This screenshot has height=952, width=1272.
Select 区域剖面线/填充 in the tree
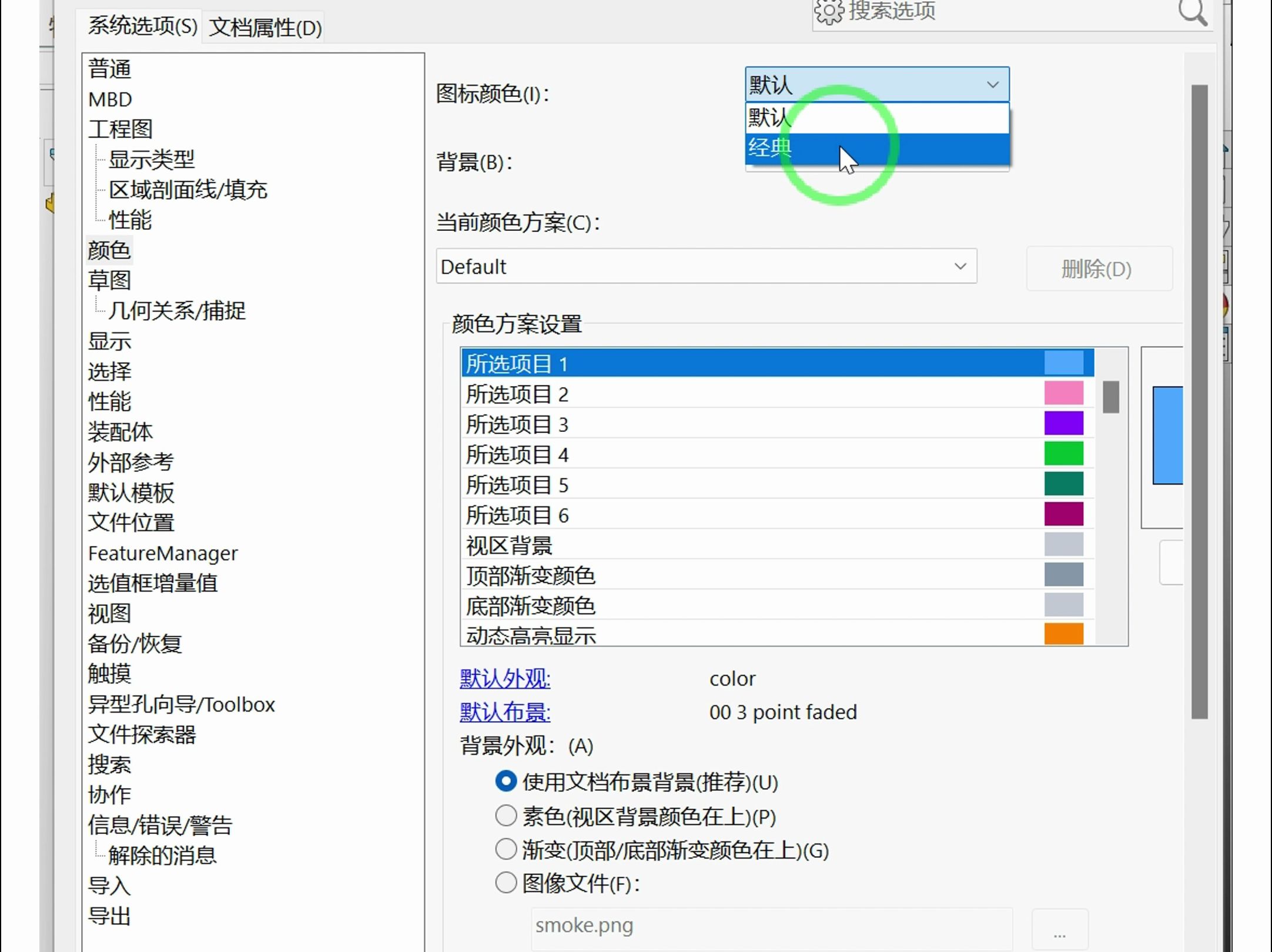(x=188, y=190)
